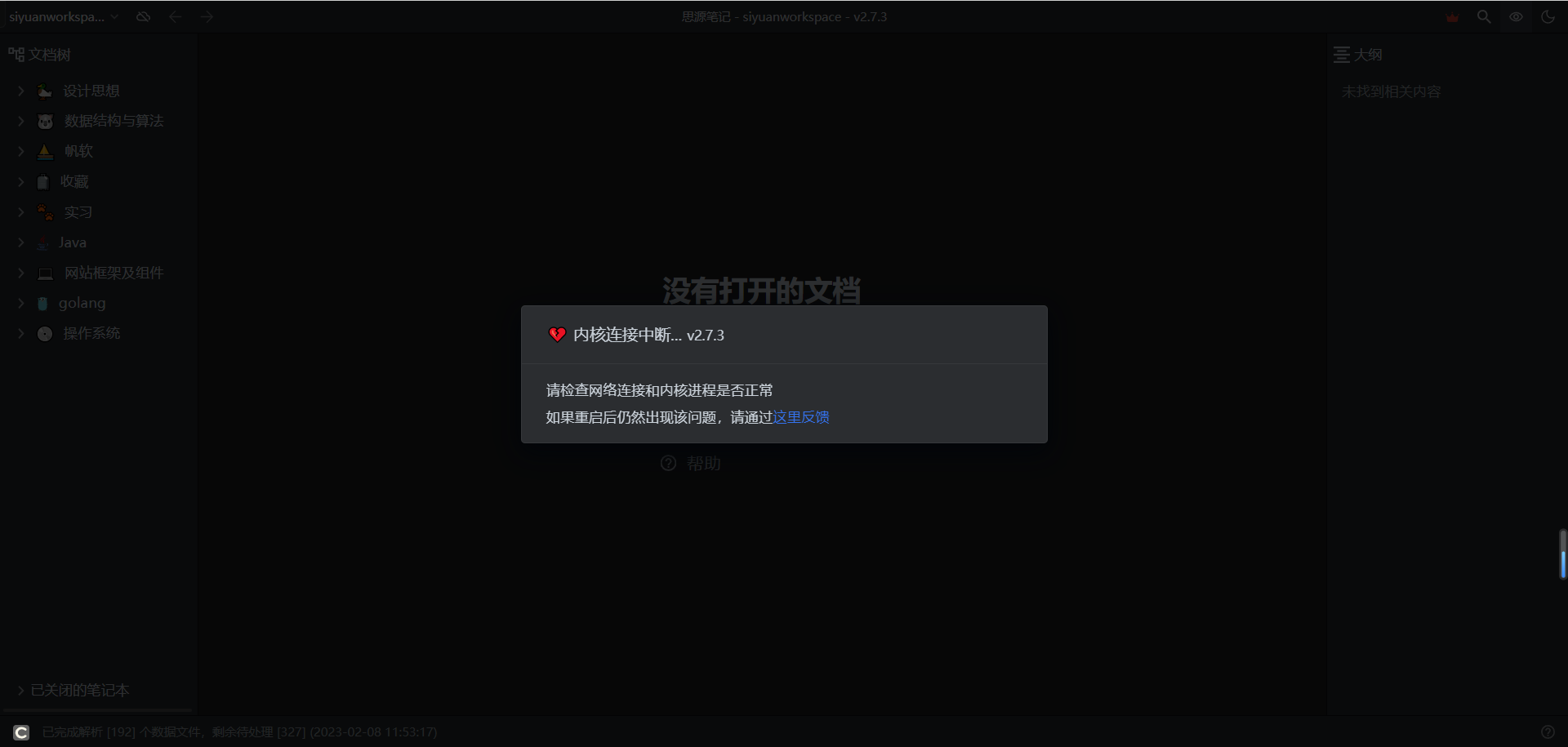Expand the 帆软 notebook
Image resolution: width=1568 pixels, height=747 pixels.
coord(21,151)
